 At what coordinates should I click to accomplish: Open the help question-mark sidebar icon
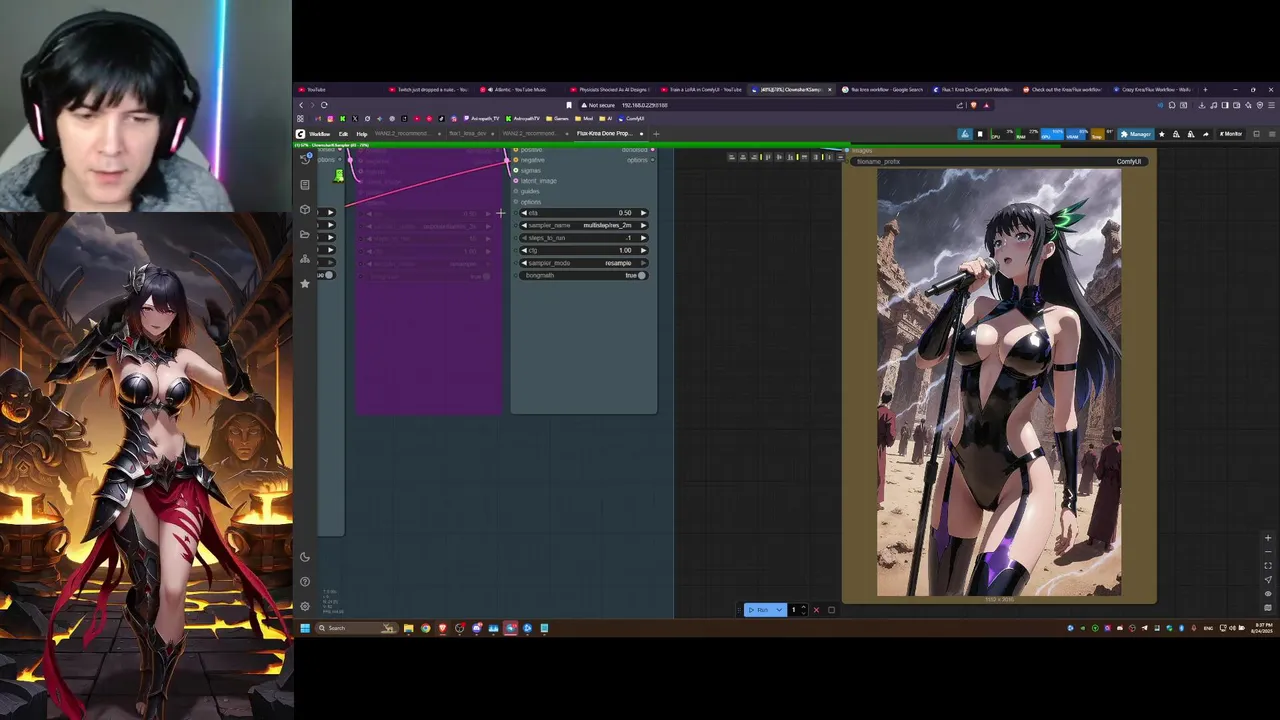pos(305,581)
